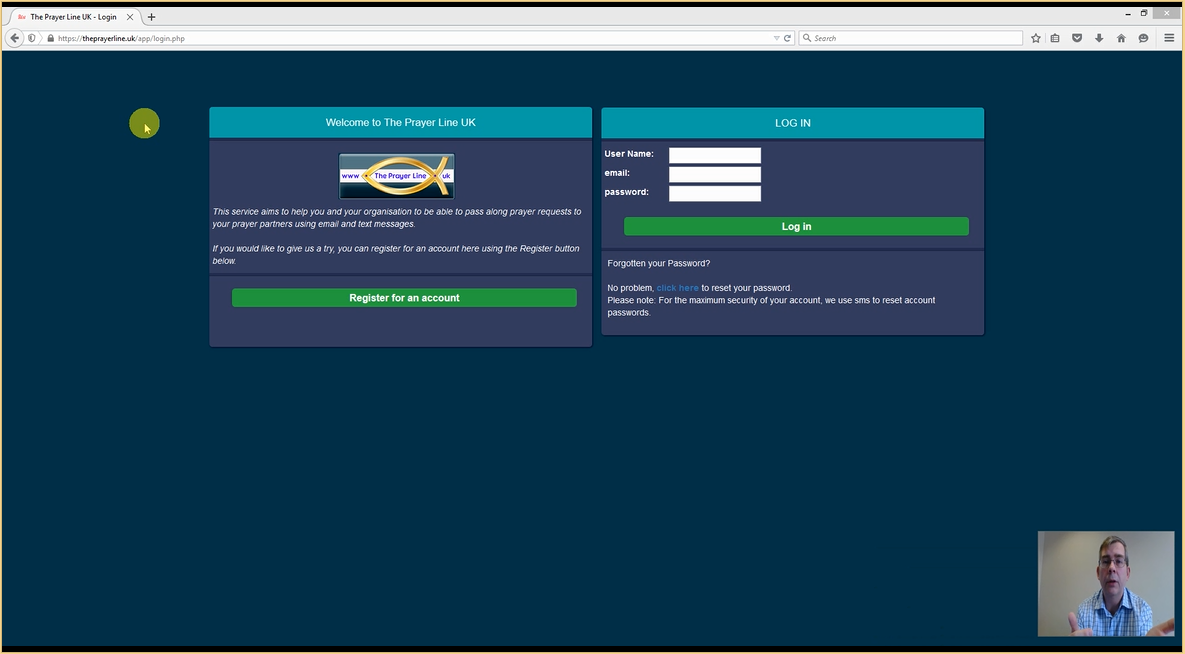This screenshot has height=654, width=1185.
Task: Click the green Log in button
Action: pos(797,226)
